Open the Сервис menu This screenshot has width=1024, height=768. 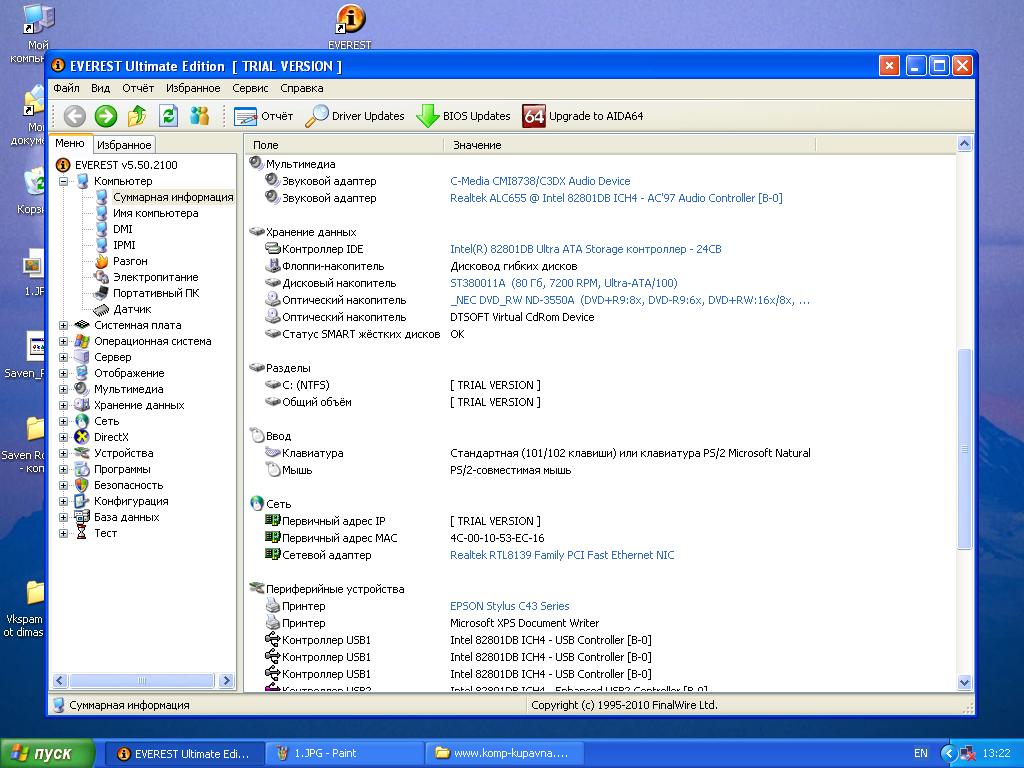click(x=250, y=88)
